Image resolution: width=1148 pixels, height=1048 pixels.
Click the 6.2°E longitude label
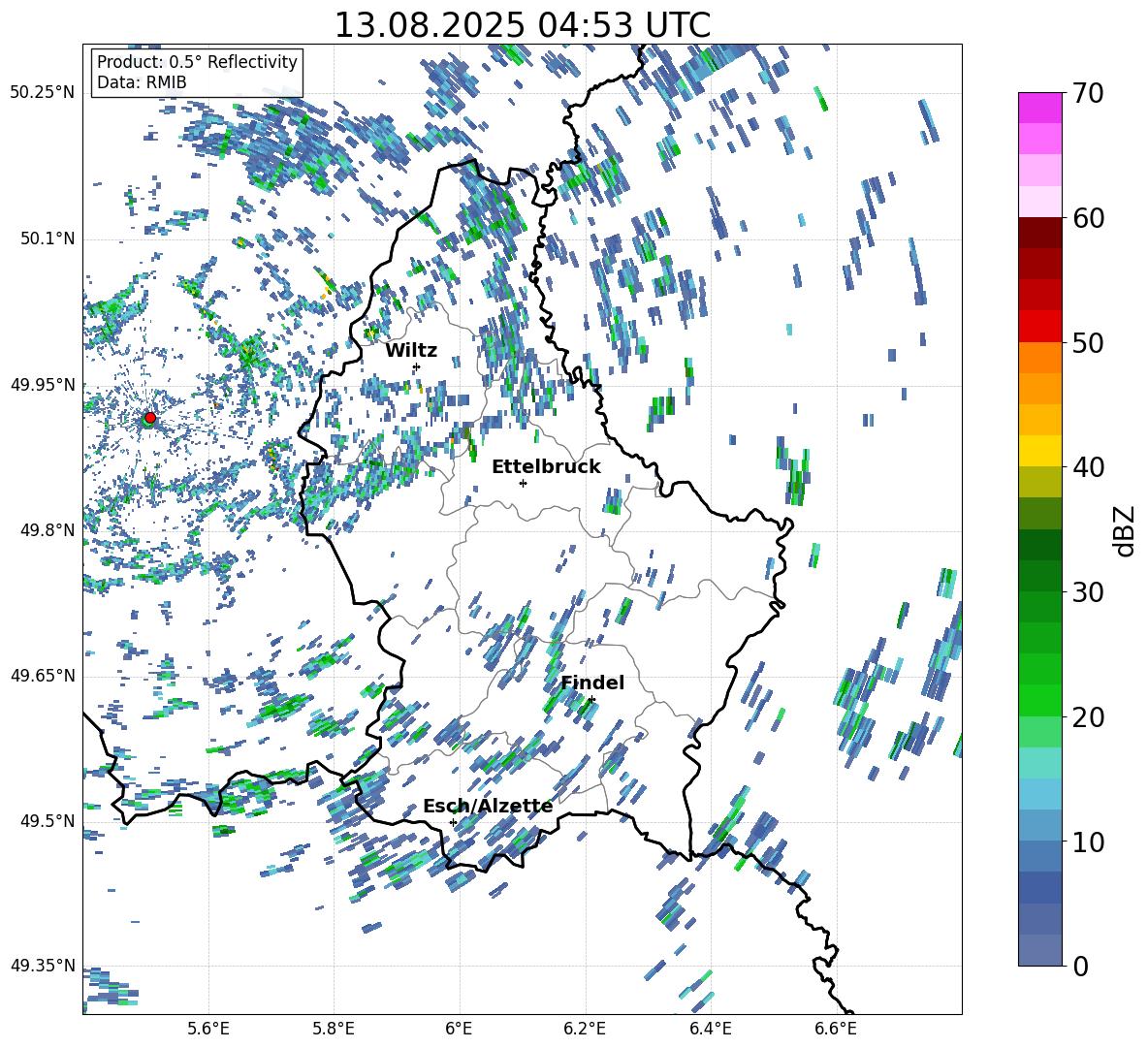585,1029
